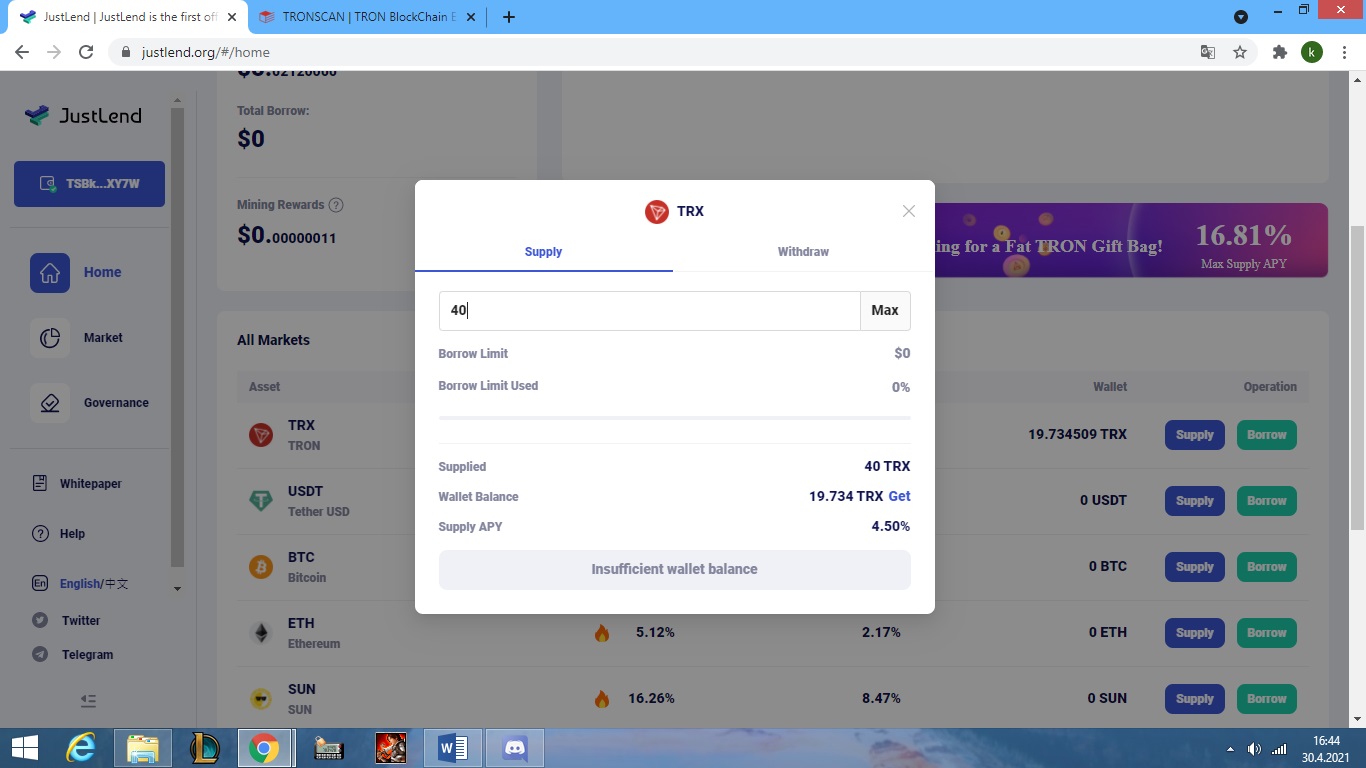Open Microsoft Word from the taskbar
This screenshot has height=768, width=1366.
[453, 748]
